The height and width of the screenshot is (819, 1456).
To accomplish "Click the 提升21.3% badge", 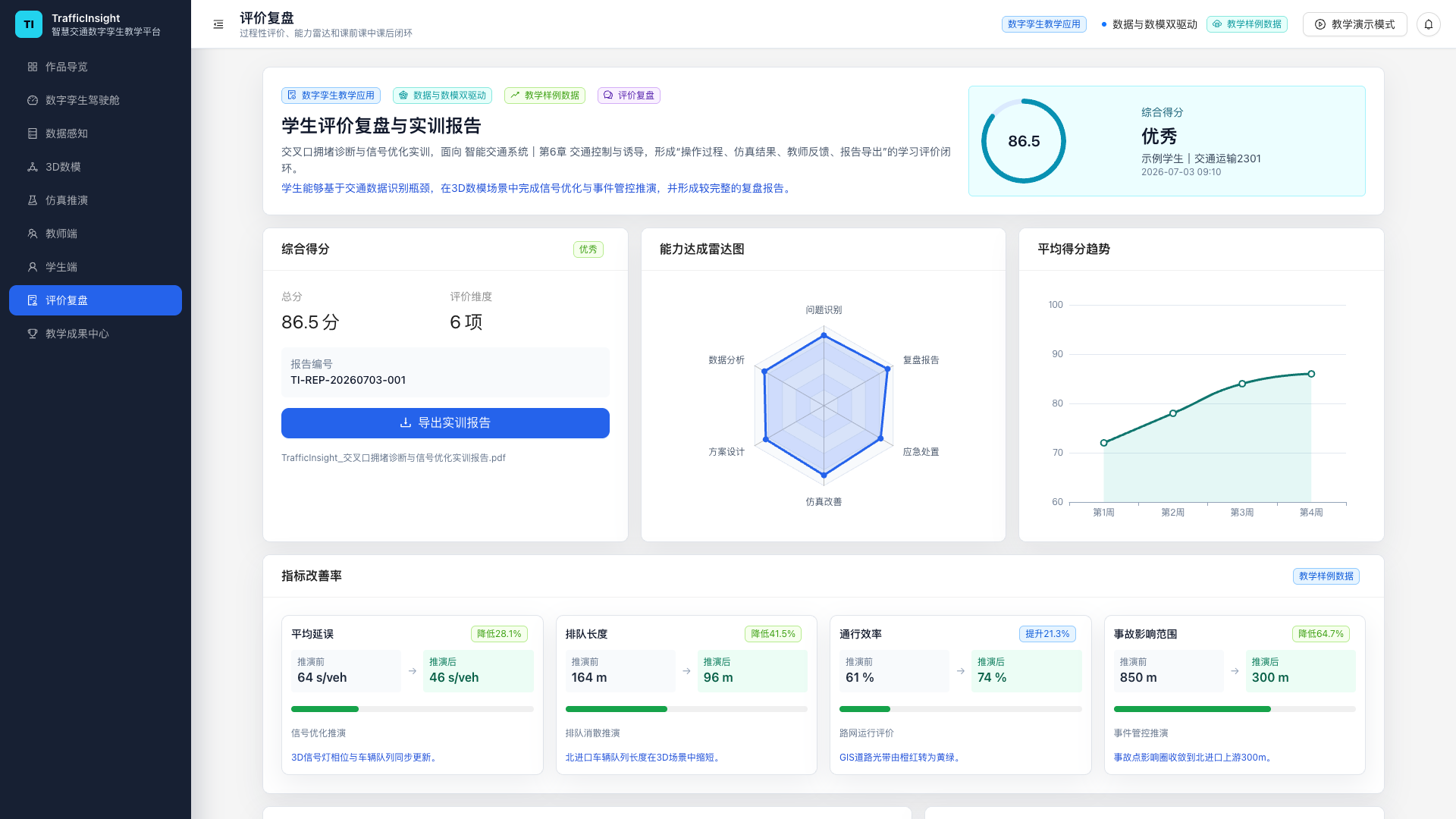I will pos(1047,634).
